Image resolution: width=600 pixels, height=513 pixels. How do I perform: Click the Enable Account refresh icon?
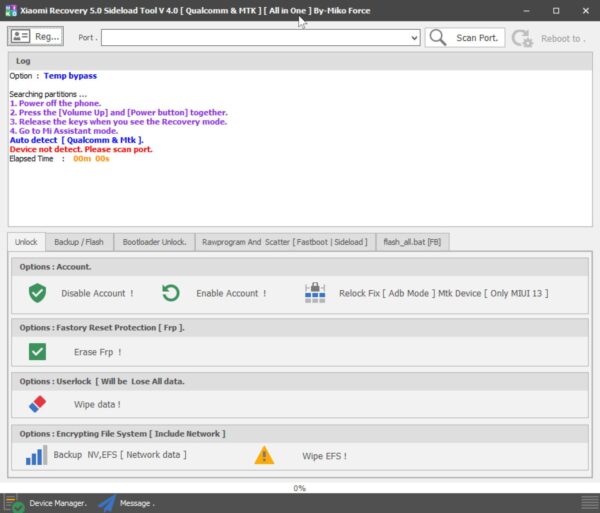[171, 293]
